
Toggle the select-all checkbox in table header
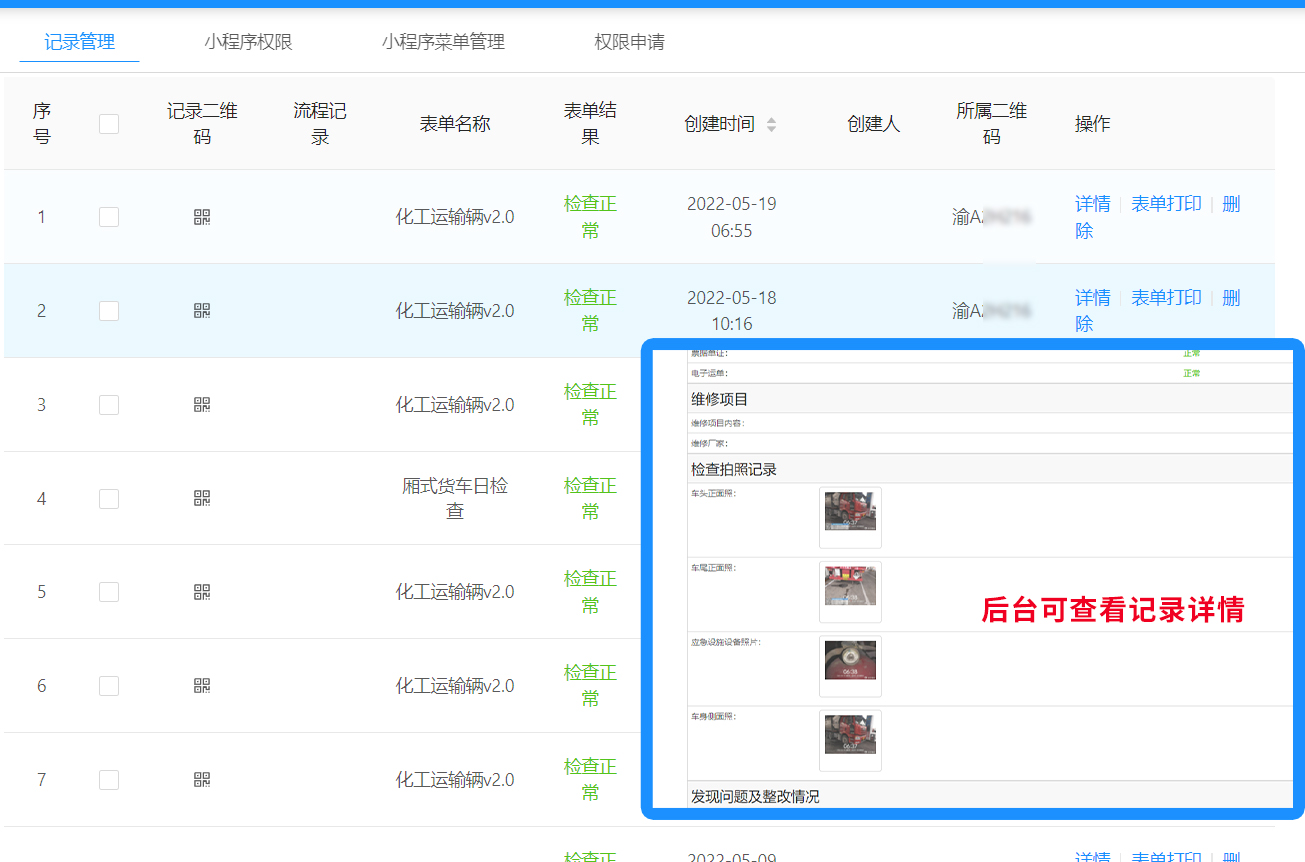(109, 124)
